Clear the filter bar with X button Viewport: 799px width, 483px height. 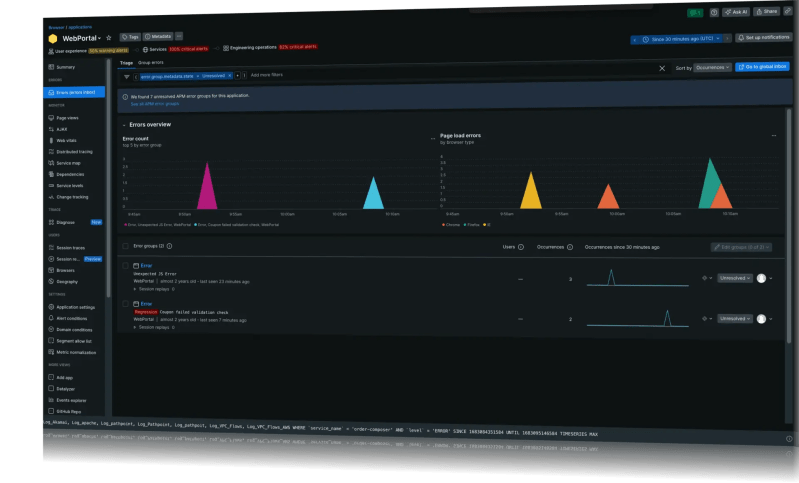point(662,68)
